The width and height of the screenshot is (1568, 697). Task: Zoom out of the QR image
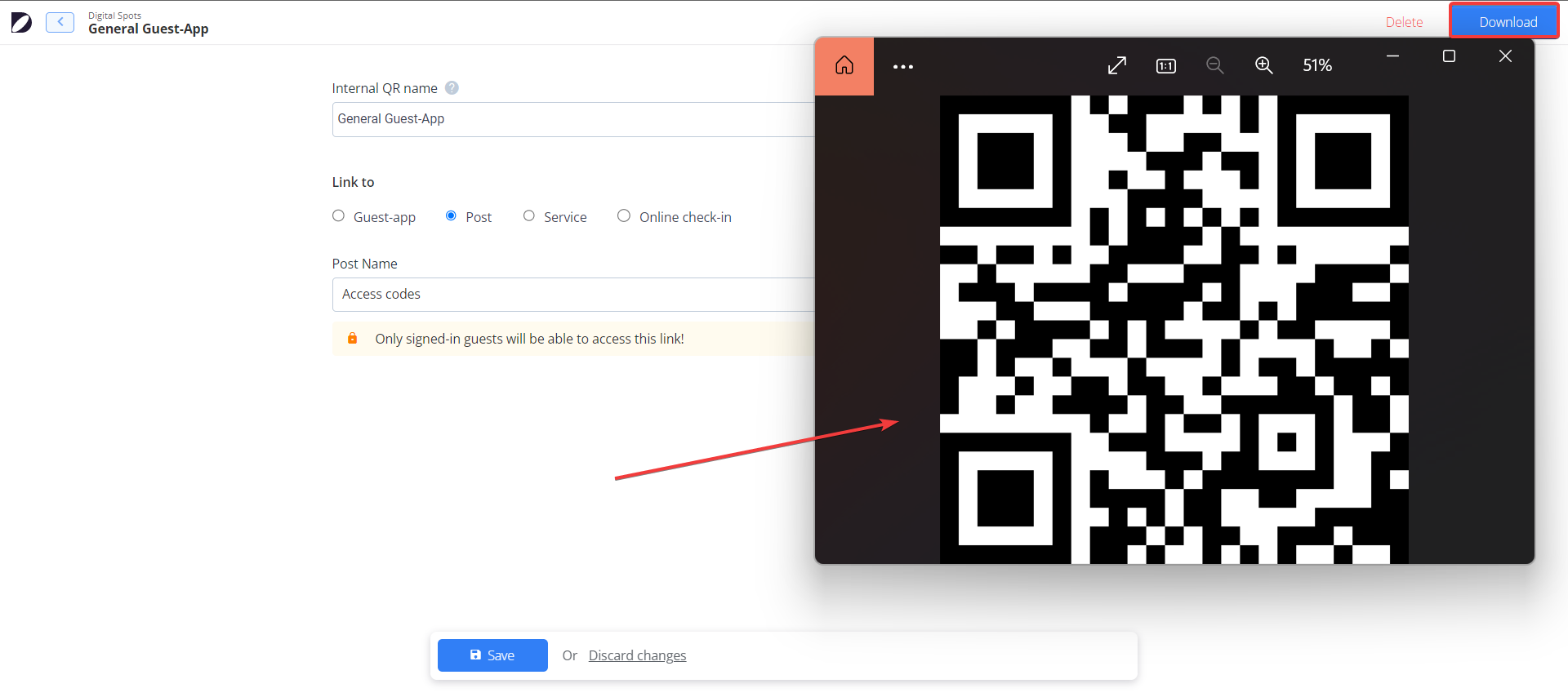(x=1215, y=65)
